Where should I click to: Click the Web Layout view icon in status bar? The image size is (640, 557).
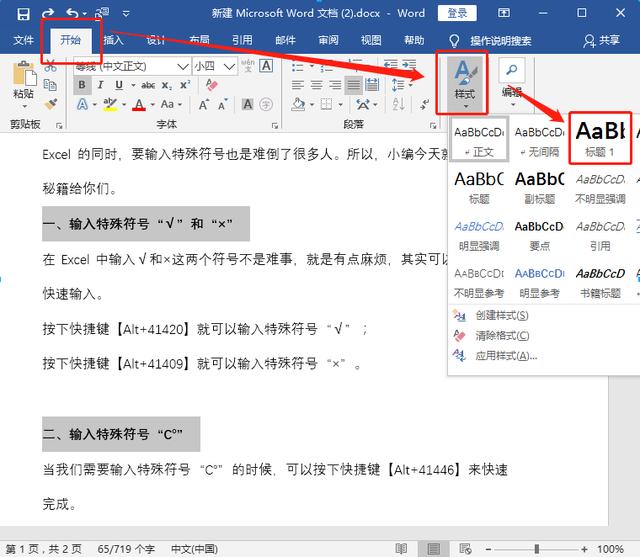(465, 549)
